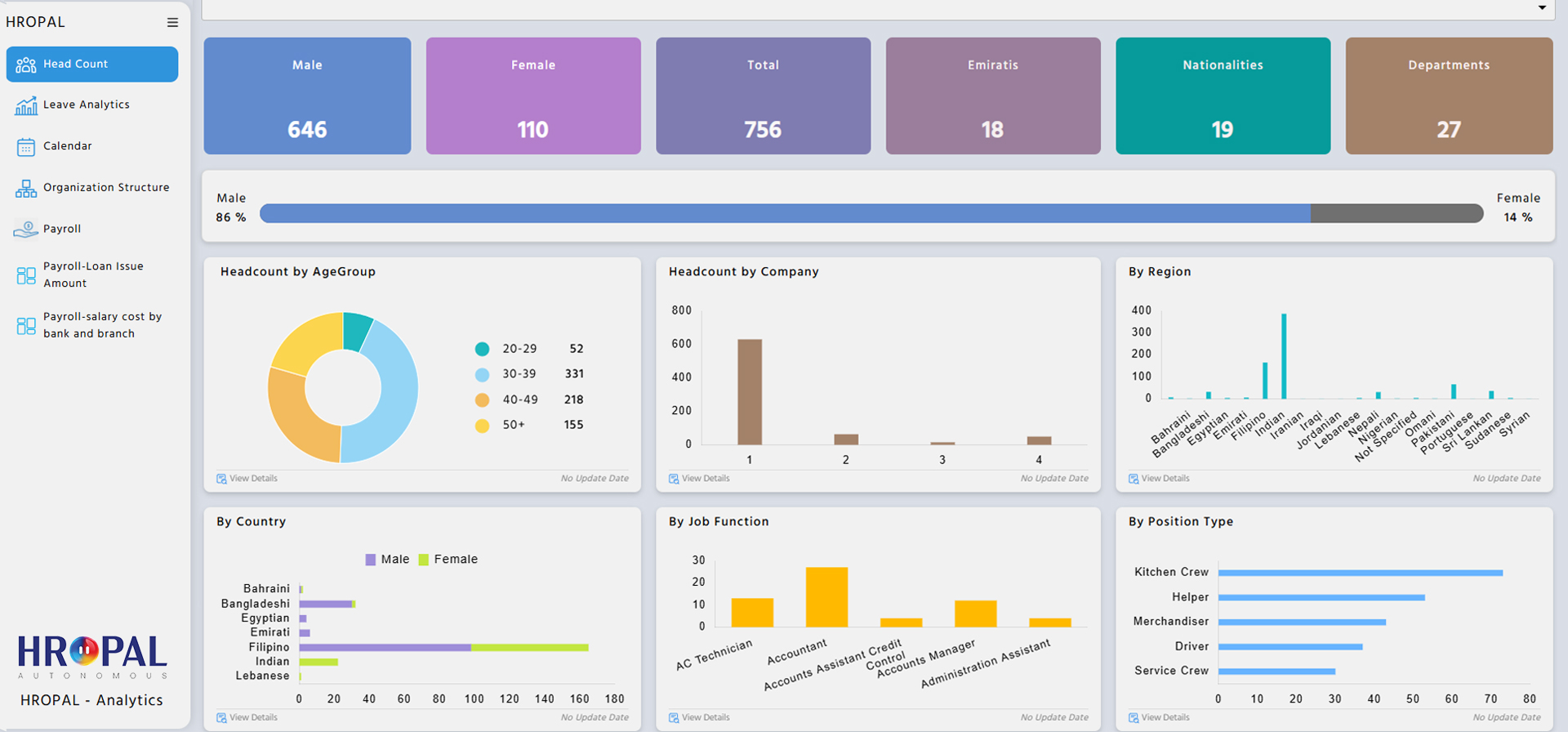Go to Calendar in sidebar
Viewport: 1568px width, 732px height.
pos(68,146)
